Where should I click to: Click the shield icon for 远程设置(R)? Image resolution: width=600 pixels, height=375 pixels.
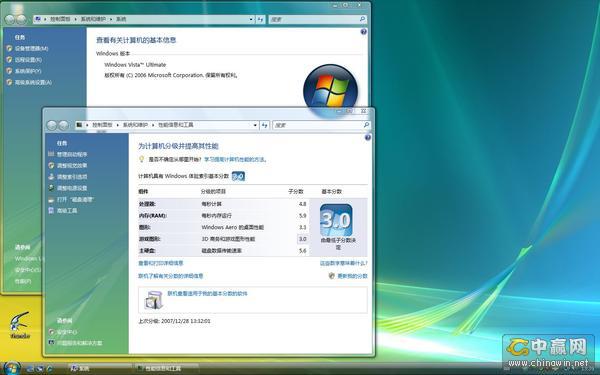[9, 60]
